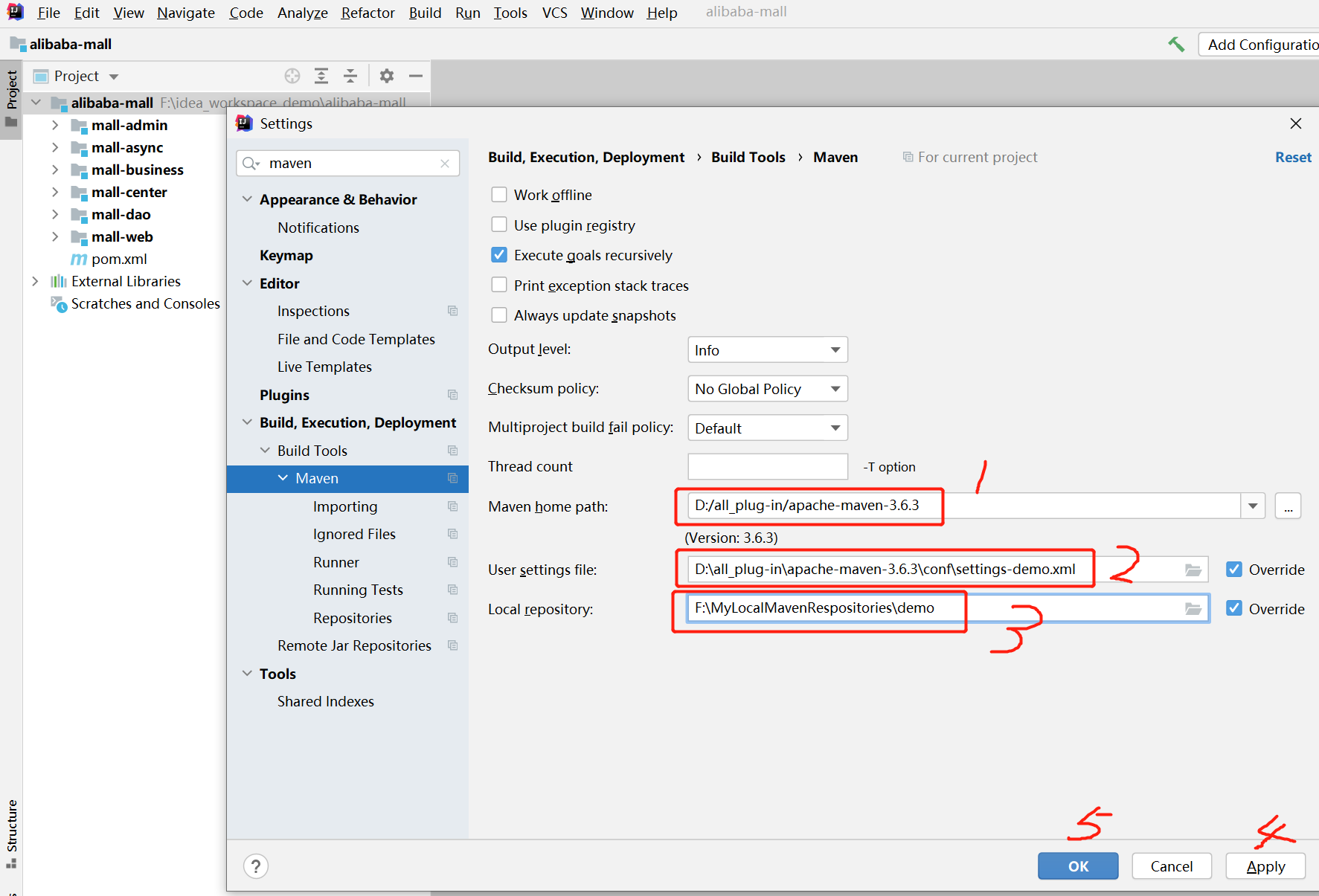
Task: Open the Help menu
Action: [x=662, y=13]
